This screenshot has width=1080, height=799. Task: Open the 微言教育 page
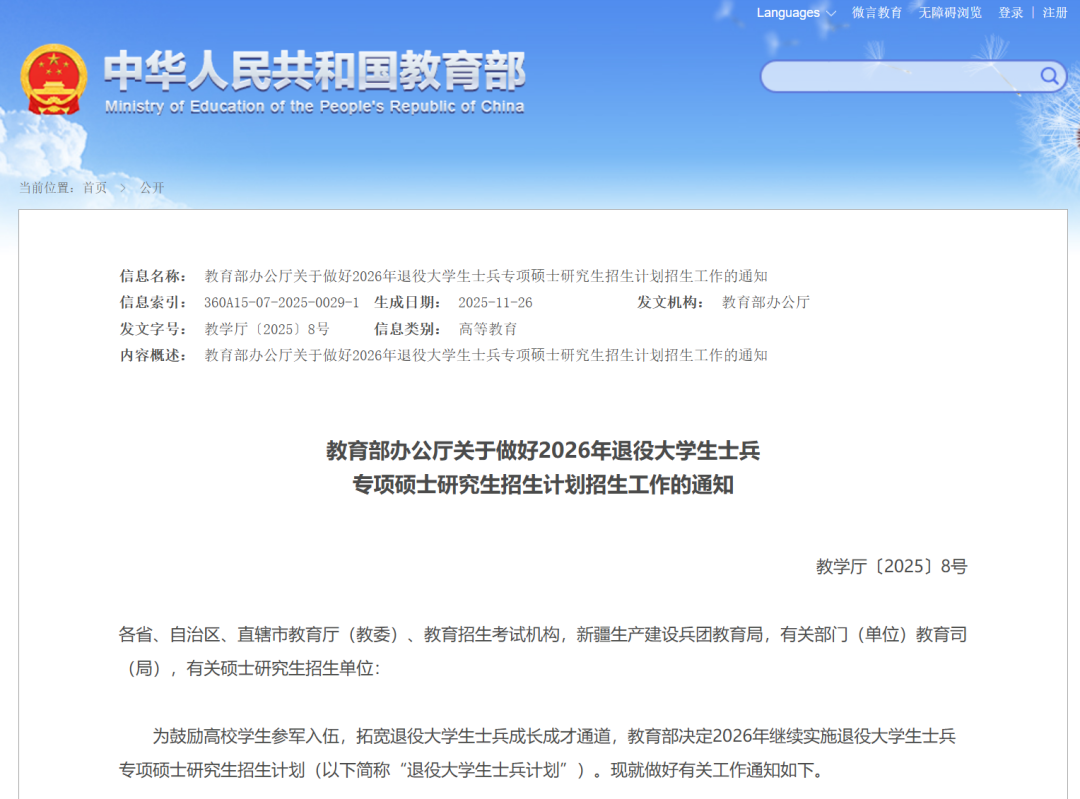pyautogui.click(x=876, y=13)
